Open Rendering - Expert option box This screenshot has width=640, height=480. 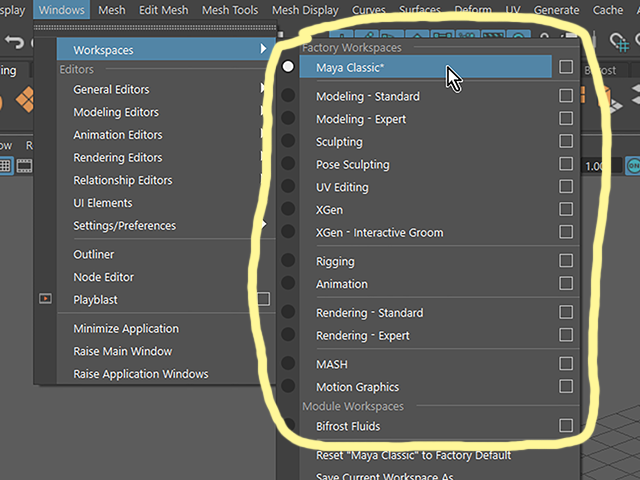click(x=566, y=335)
